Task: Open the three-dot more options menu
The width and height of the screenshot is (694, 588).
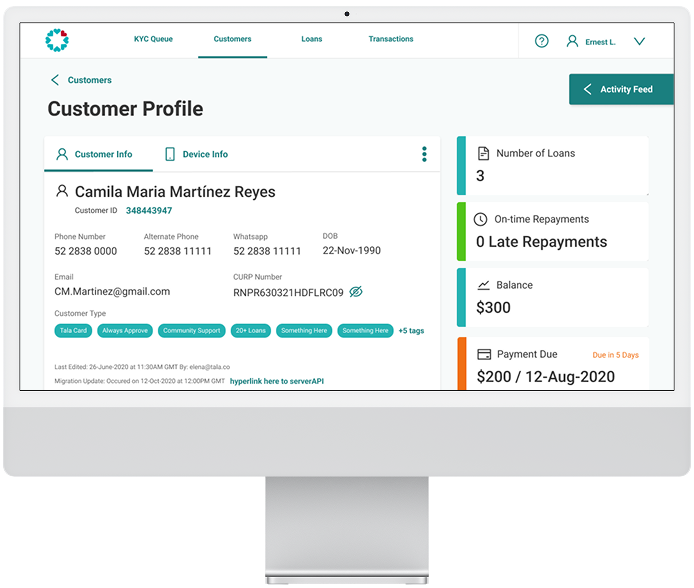Action: pyautogui.click(x=424, y=154)
